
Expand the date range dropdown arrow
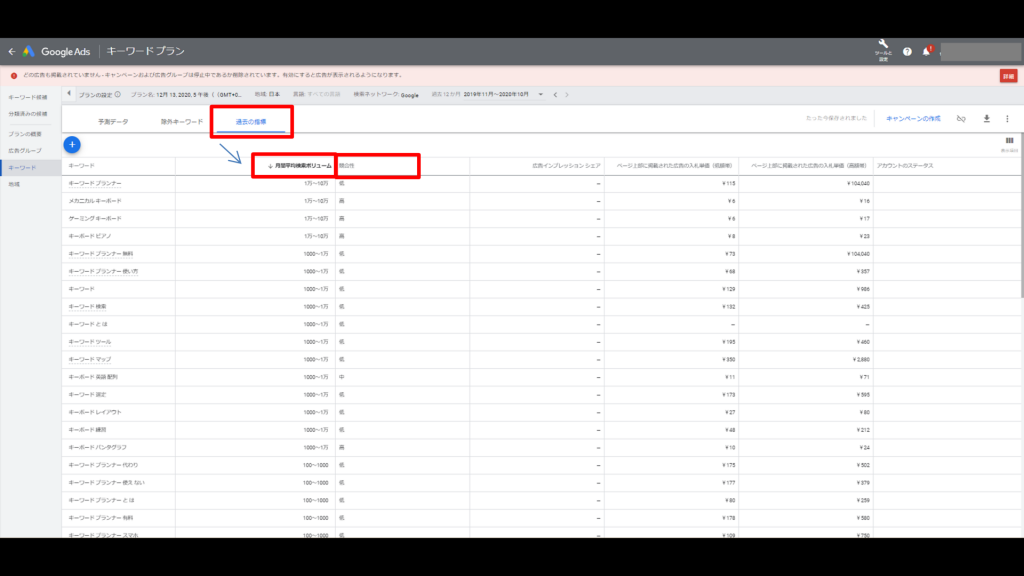point(540,95)
